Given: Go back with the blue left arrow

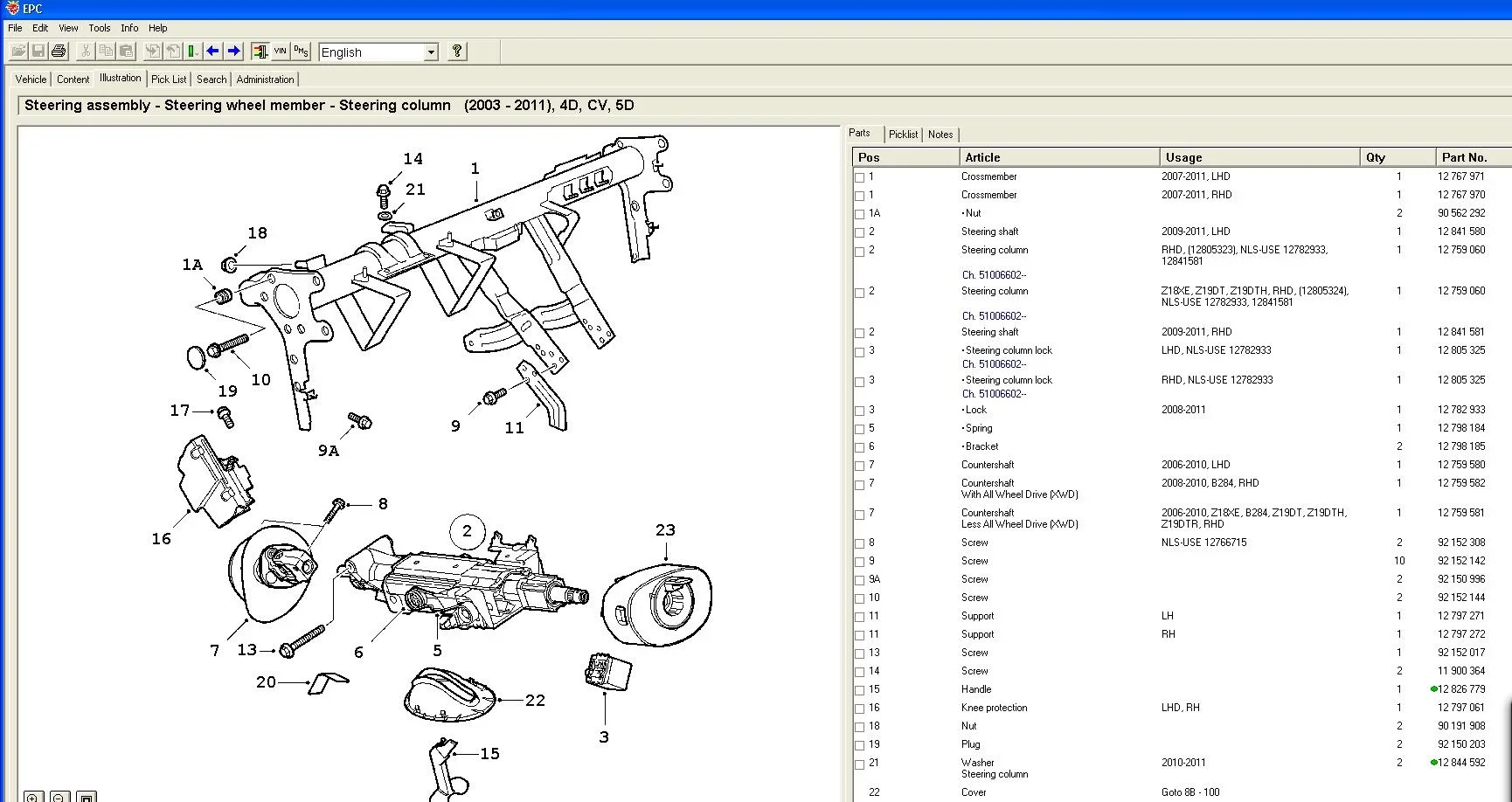Looking at the screenshot, I should click(212, 52).
